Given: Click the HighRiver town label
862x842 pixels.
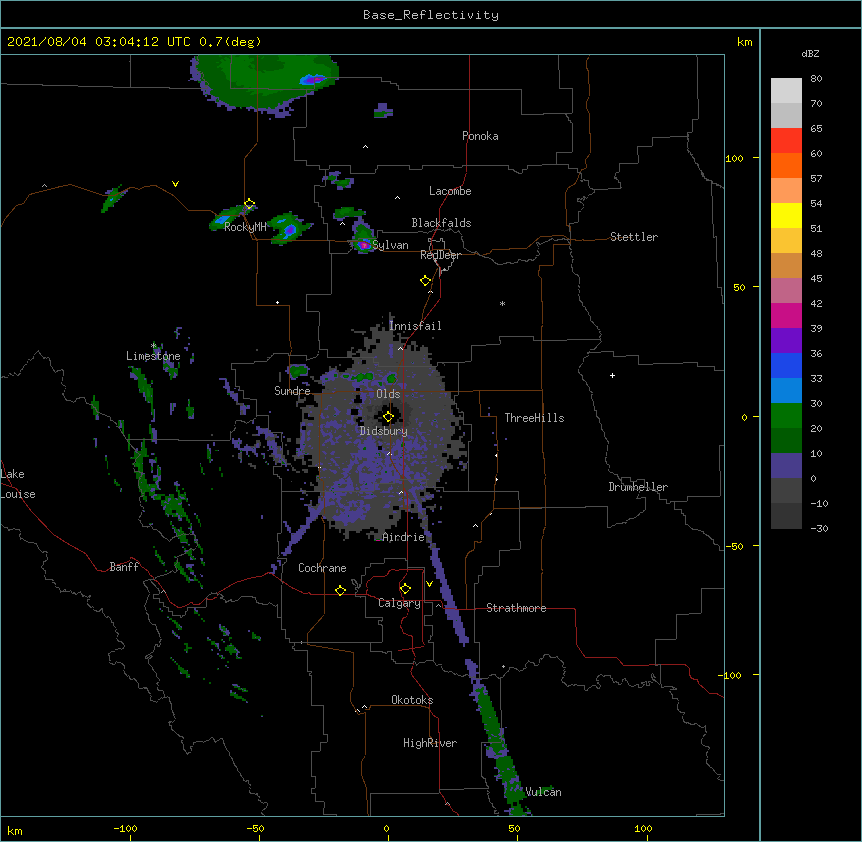Looking at the screenshot, I should (430, 743).
